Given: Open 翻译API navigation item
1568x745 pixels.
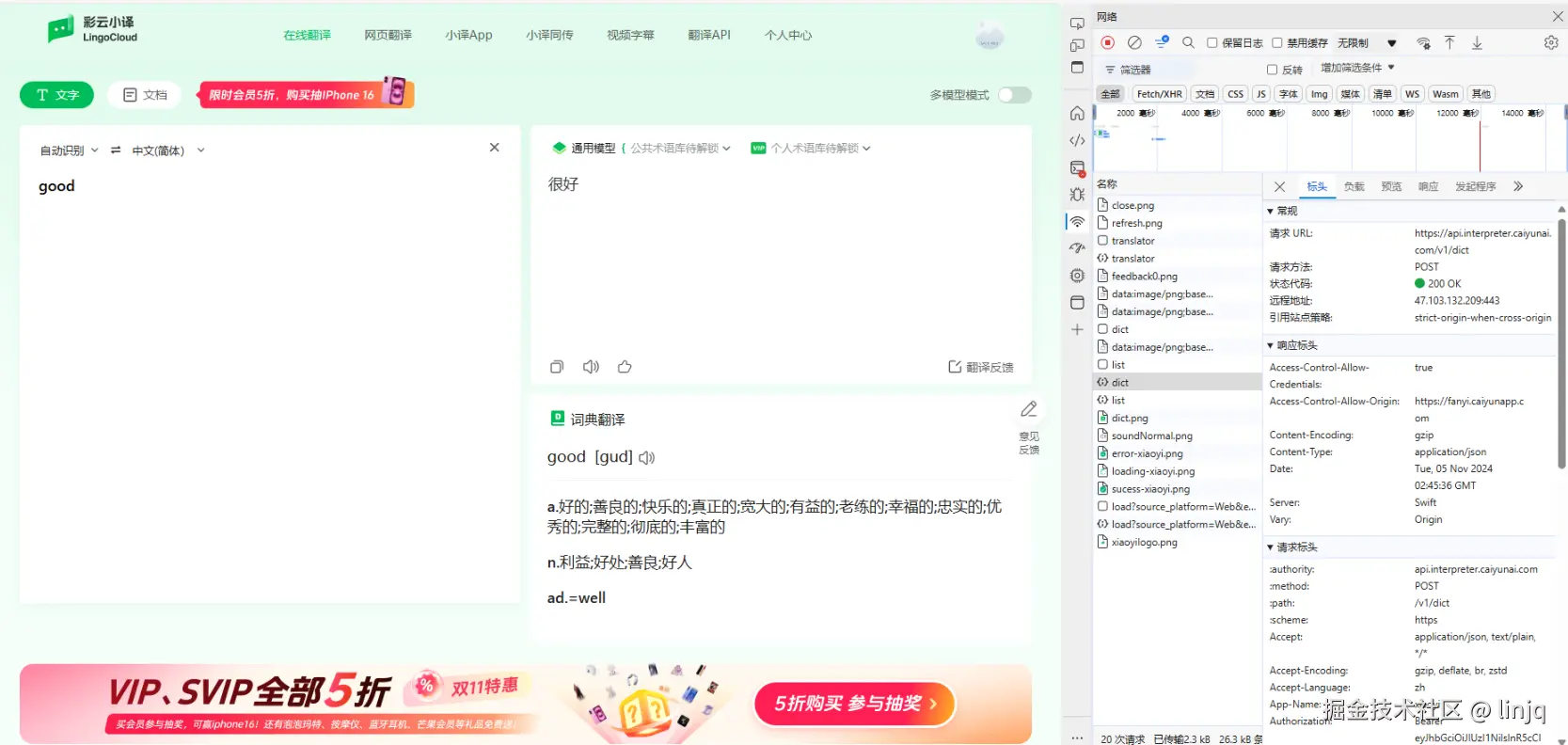Looking at the screenshot, I should [709, 35].
